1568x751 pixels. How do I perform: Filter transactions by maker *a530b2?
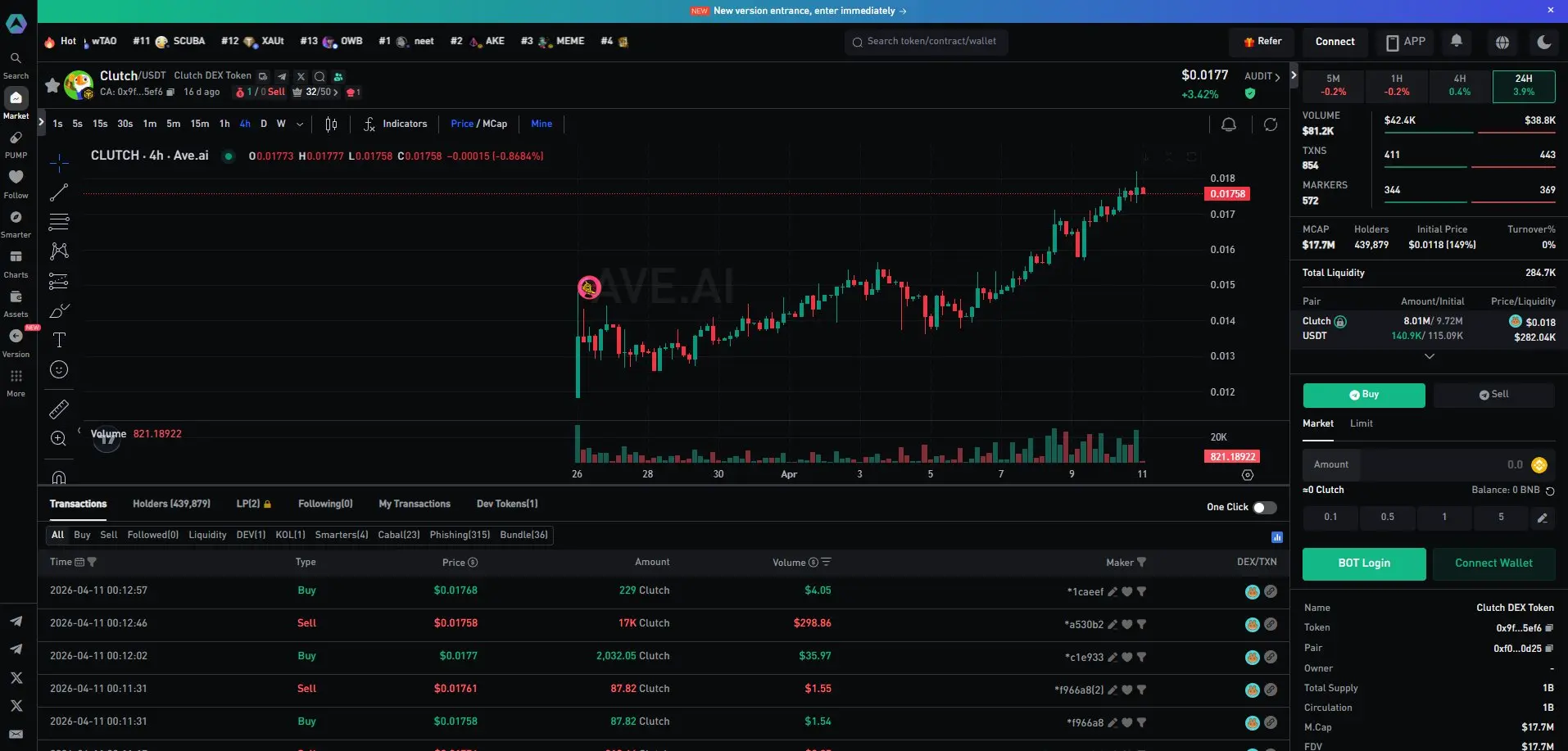coord(1141,624)
